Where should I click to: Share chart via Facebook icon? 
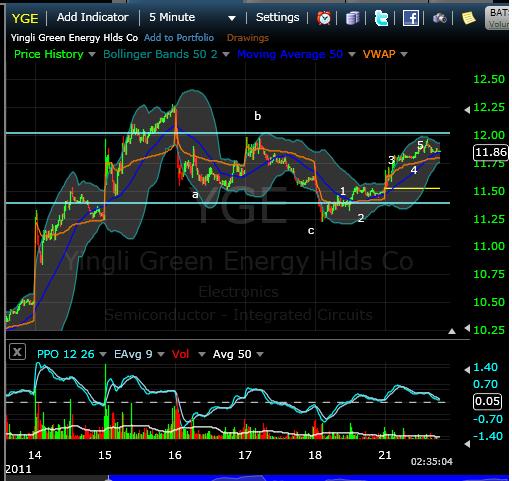coord(411,18)
